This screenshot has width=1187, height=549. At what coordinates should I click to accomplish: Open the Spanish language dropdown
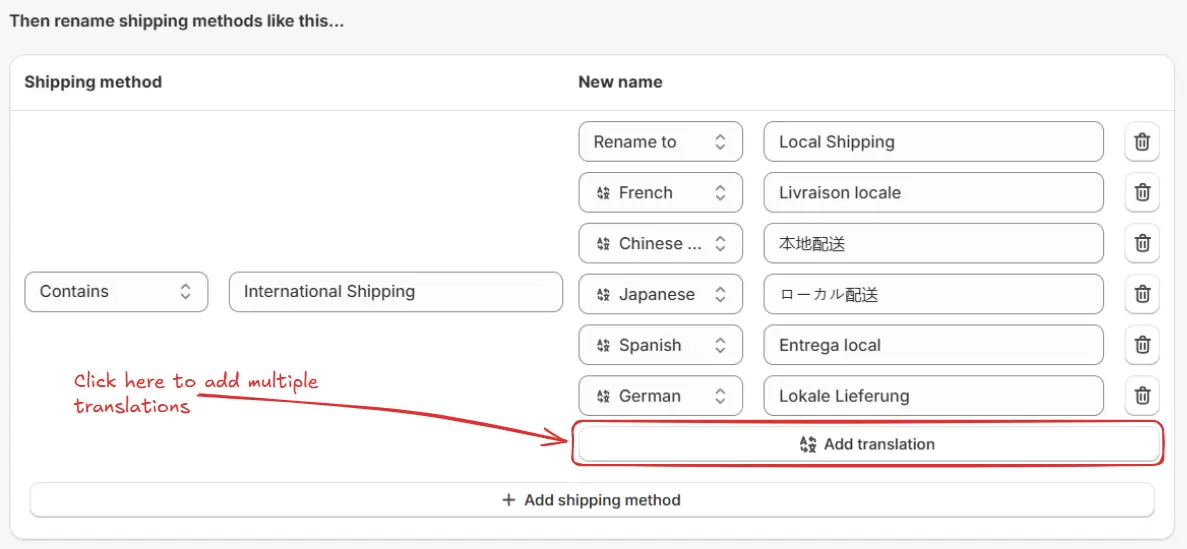pos(660,345)
